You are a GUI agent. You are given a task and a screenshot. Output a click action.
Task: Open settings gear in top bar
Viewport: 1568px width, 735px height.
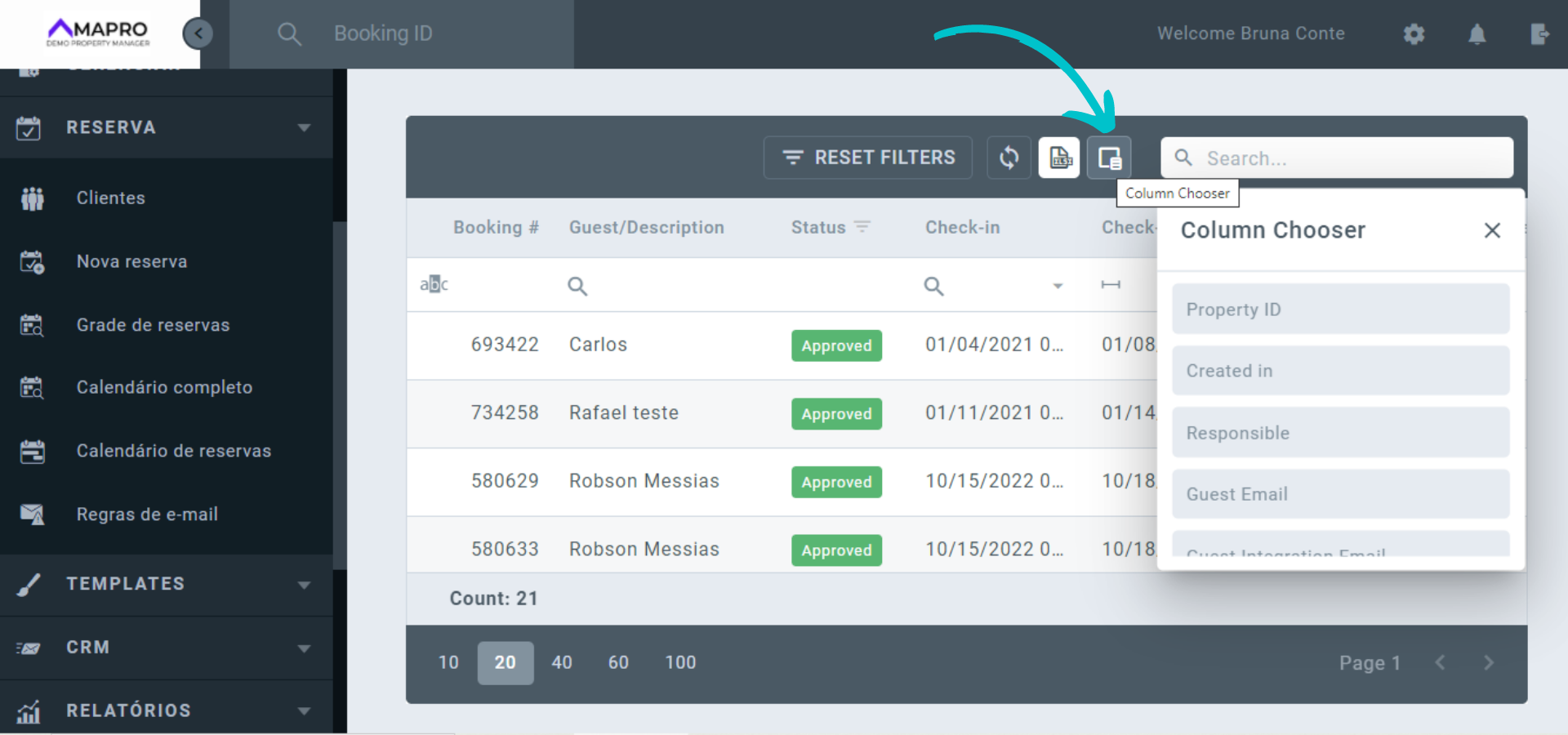click(x=1414, y=34)
